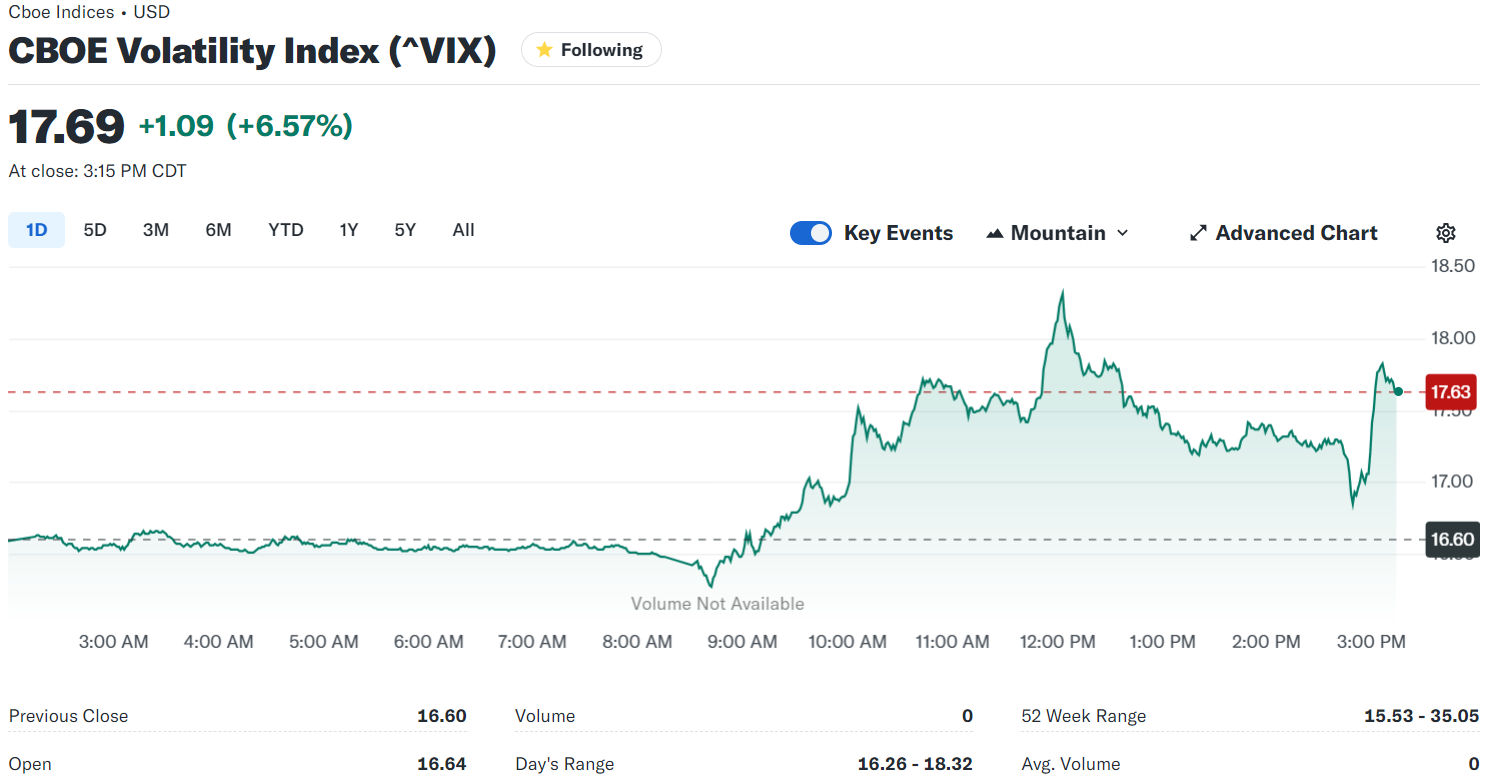This screenshot has width=1493, height=775.
Task: Click the Advanced Chart expand arrows icon
Action: click(1198, 233)
